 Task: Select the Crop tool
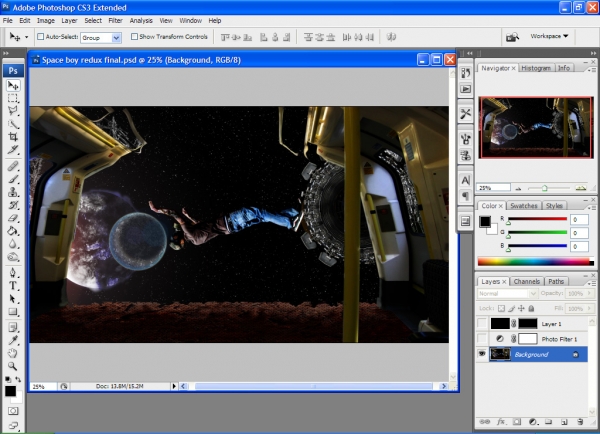pos(13,137)
